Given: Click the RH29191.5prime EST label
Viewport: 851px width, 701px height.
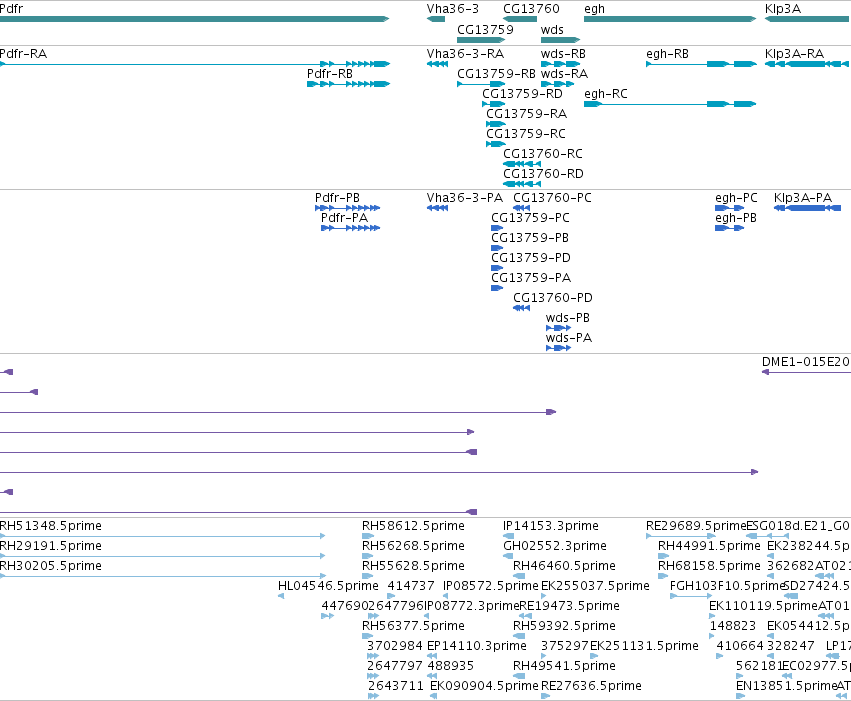Looking at the screenshot, I should 51,546.
